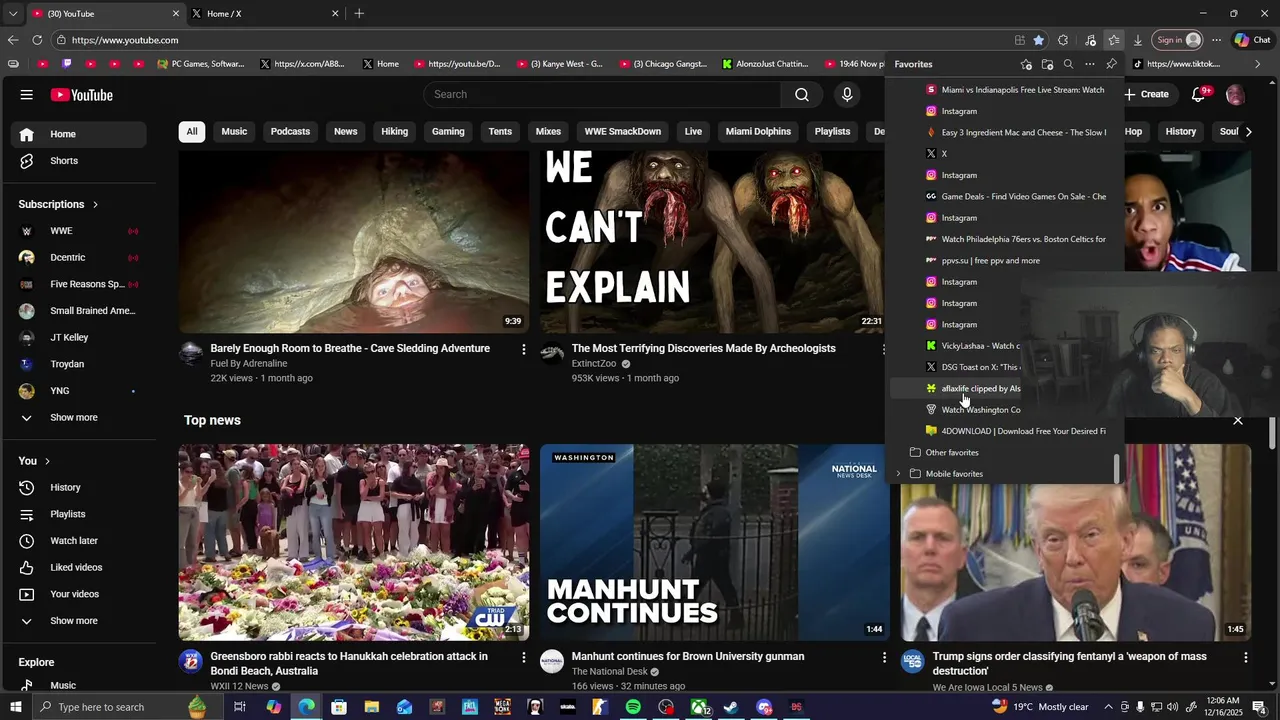Toggle the Favorites toolbar button
This screenshot has height=720, width=1280.
point(1113,40)
